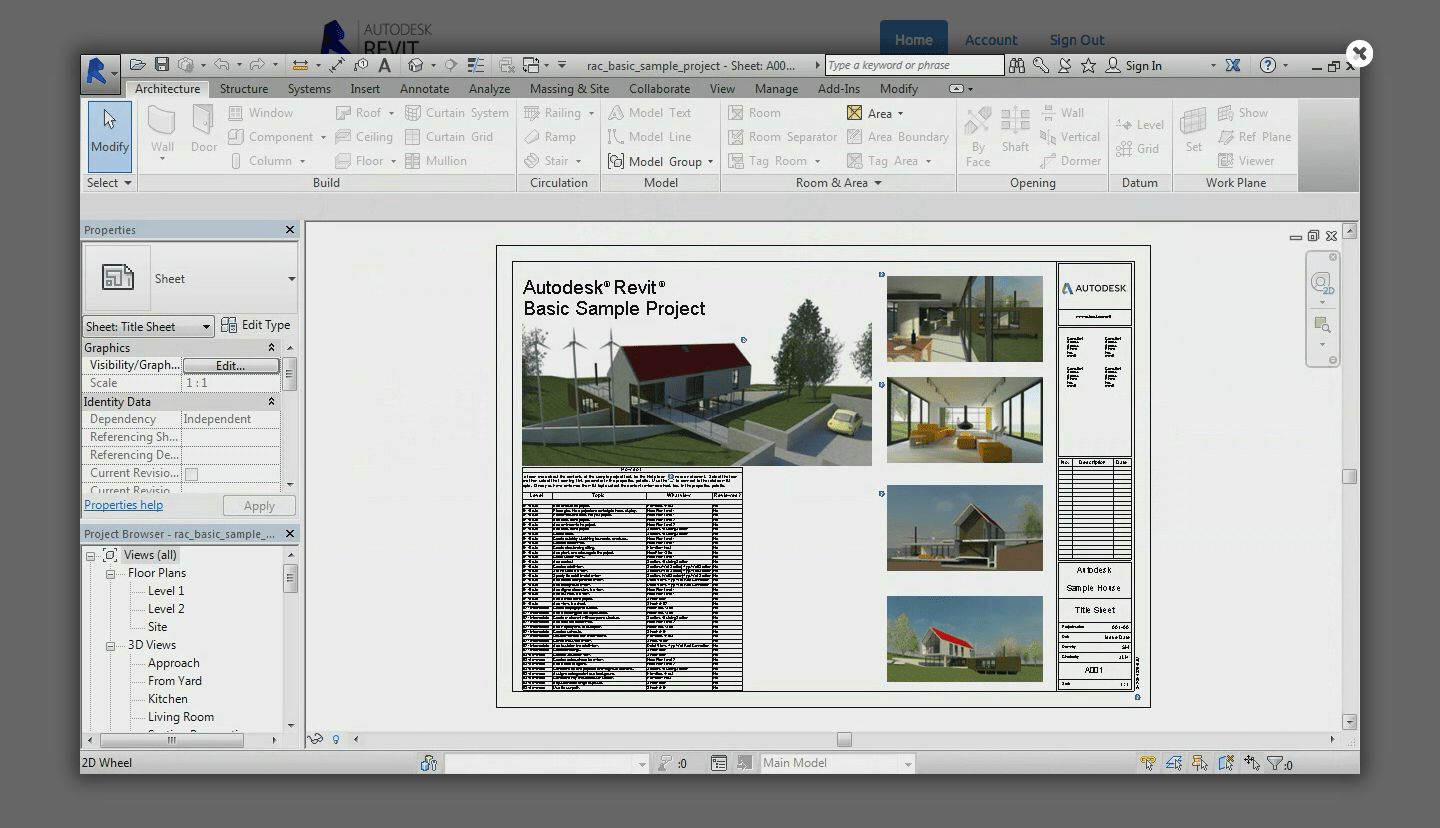Switch to the Structure ribbon tab
Image resolution: width=1440 pixels, height=828 pixels.
pos(244,89)
